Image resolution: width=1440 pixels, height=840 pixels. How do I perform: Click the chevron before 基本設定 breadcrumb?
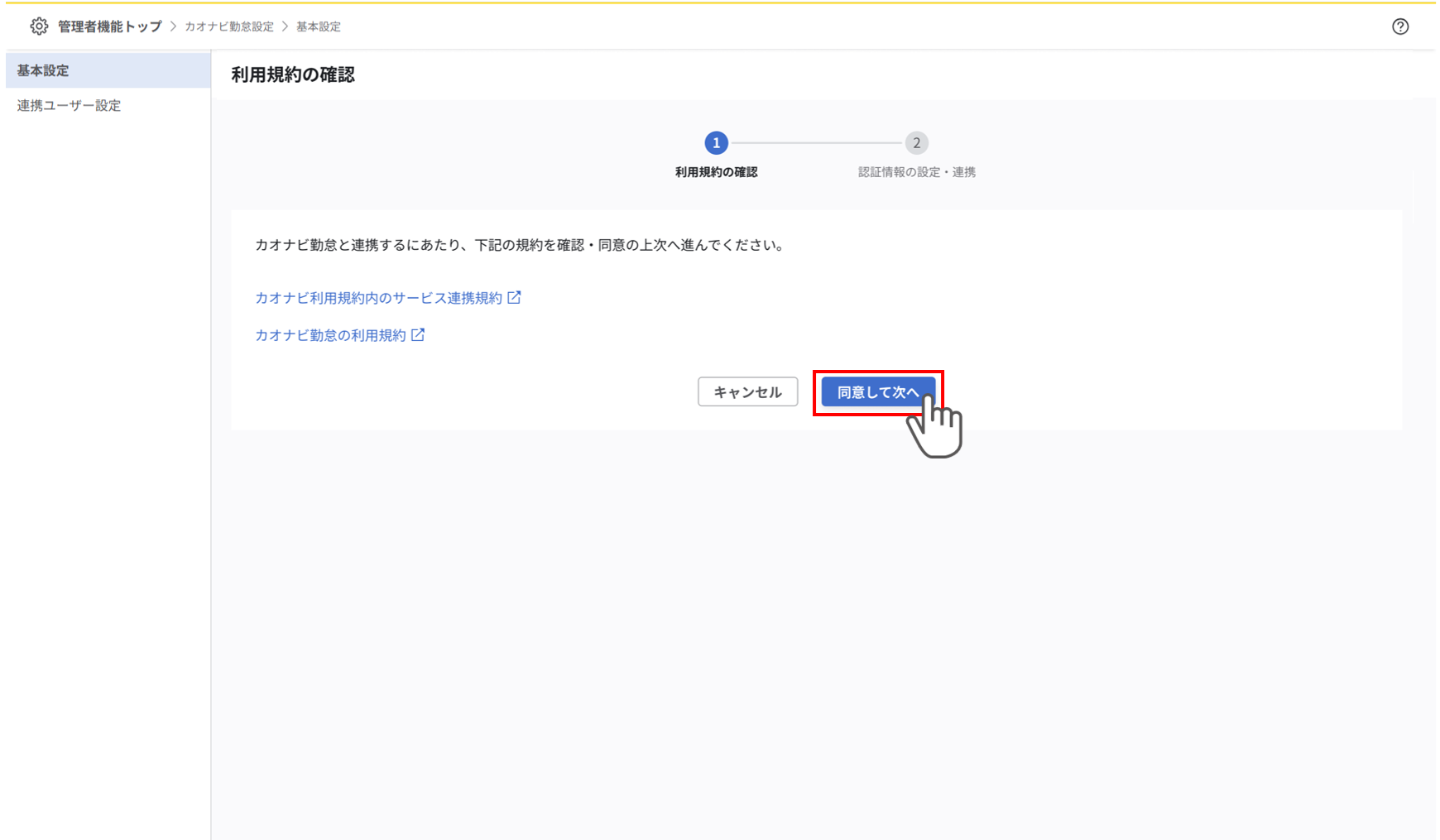[x=284, y=26]
